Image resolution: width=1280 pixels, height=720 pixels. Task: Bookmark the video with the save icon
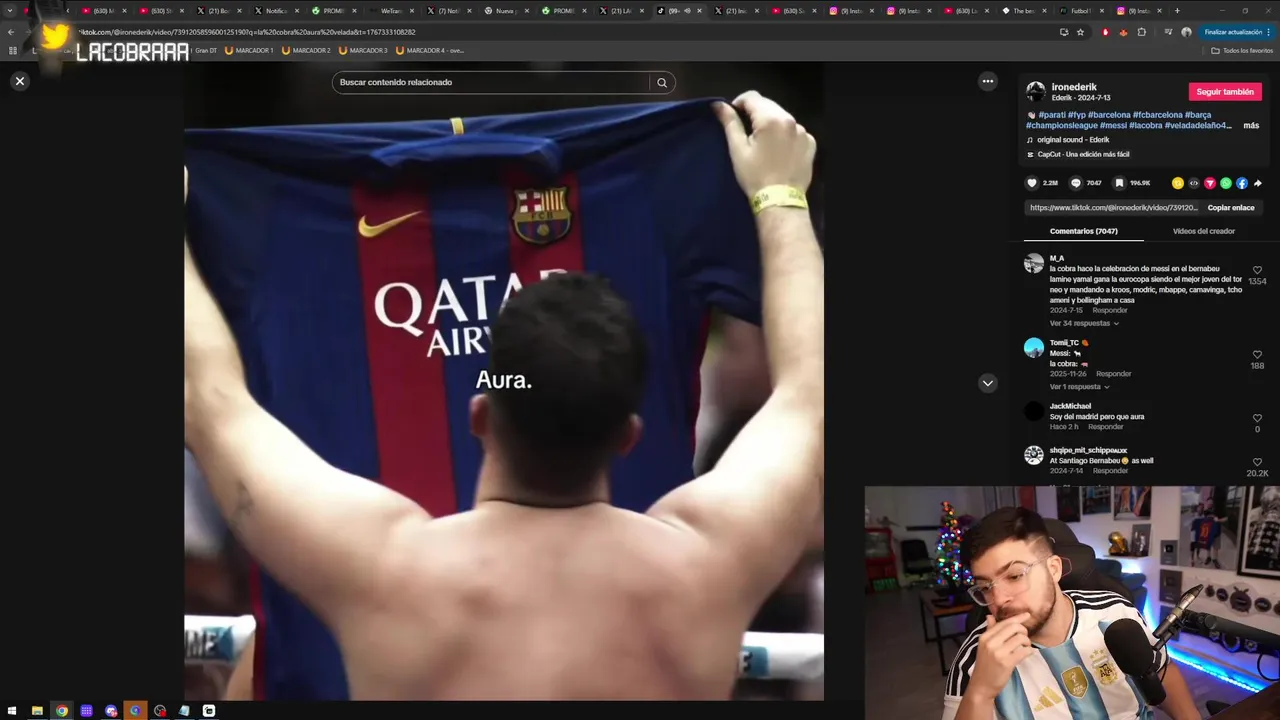[x=1119, y=183]
